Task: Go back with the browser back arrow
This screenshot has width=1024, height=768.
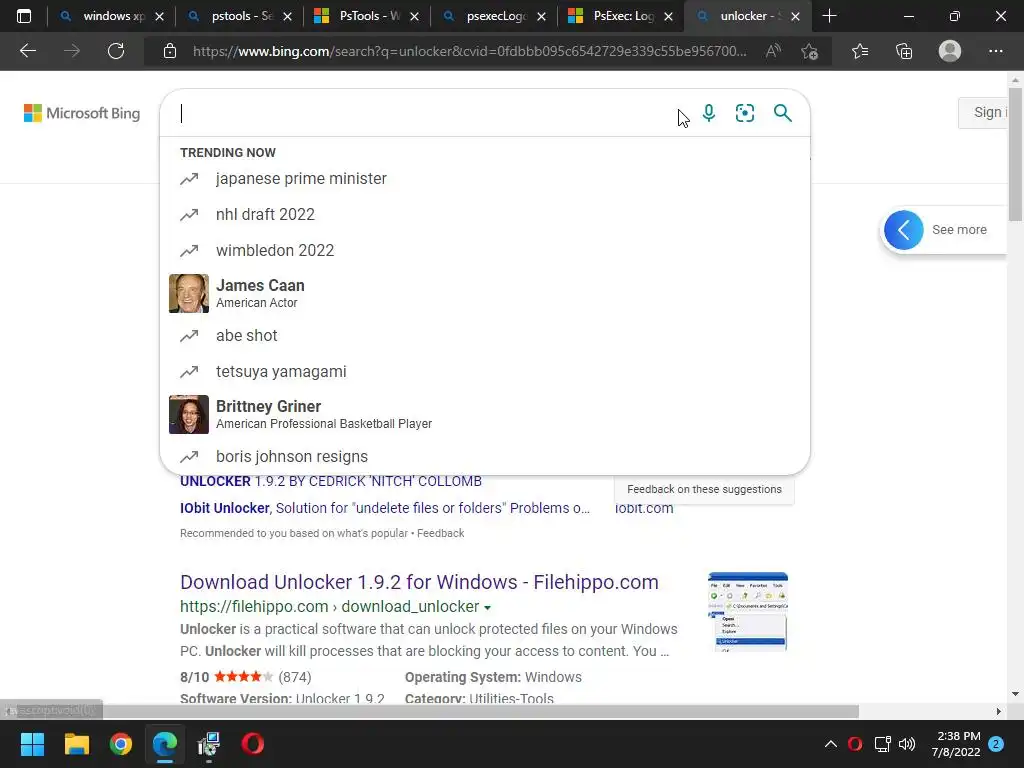Action: tap(27, 51)
